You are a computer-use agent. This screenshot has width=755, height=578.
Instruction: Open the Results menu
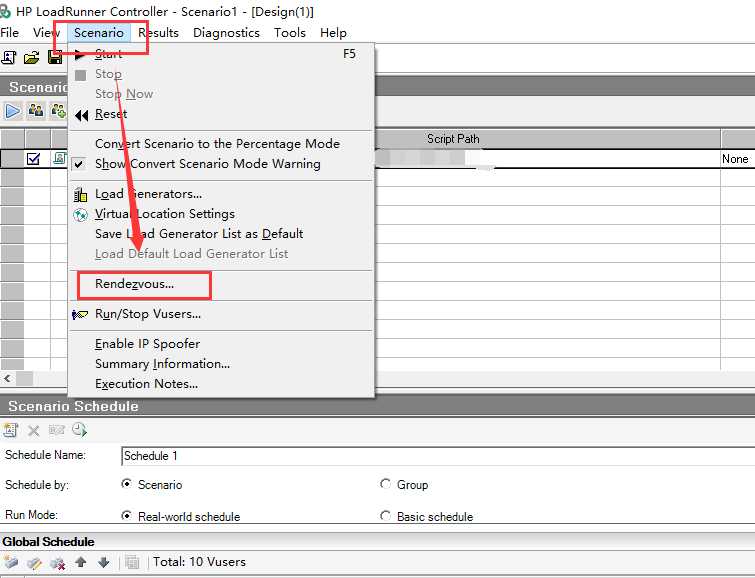tap(158, 33)
